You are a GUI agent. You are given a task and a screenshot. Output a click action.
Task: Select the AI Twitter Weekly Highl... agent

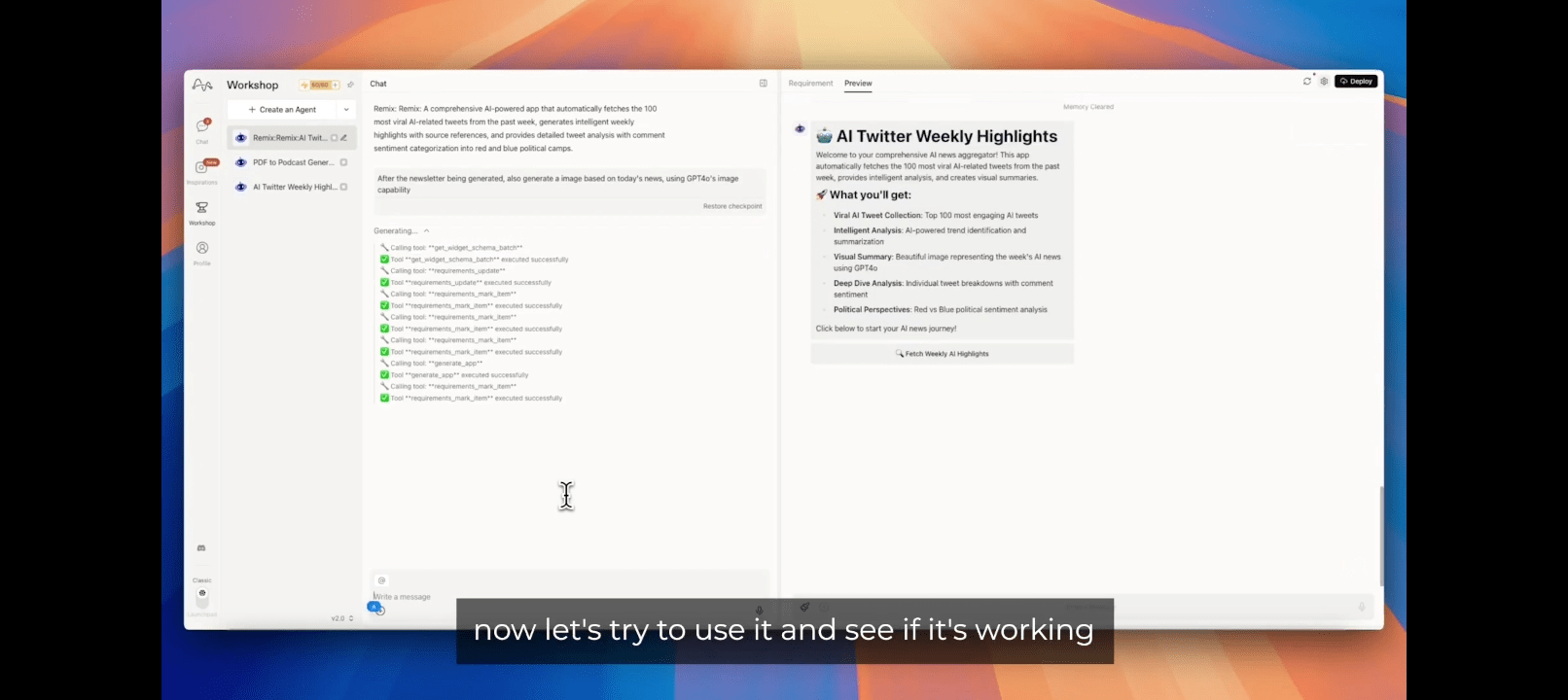(x=292, y=187)
